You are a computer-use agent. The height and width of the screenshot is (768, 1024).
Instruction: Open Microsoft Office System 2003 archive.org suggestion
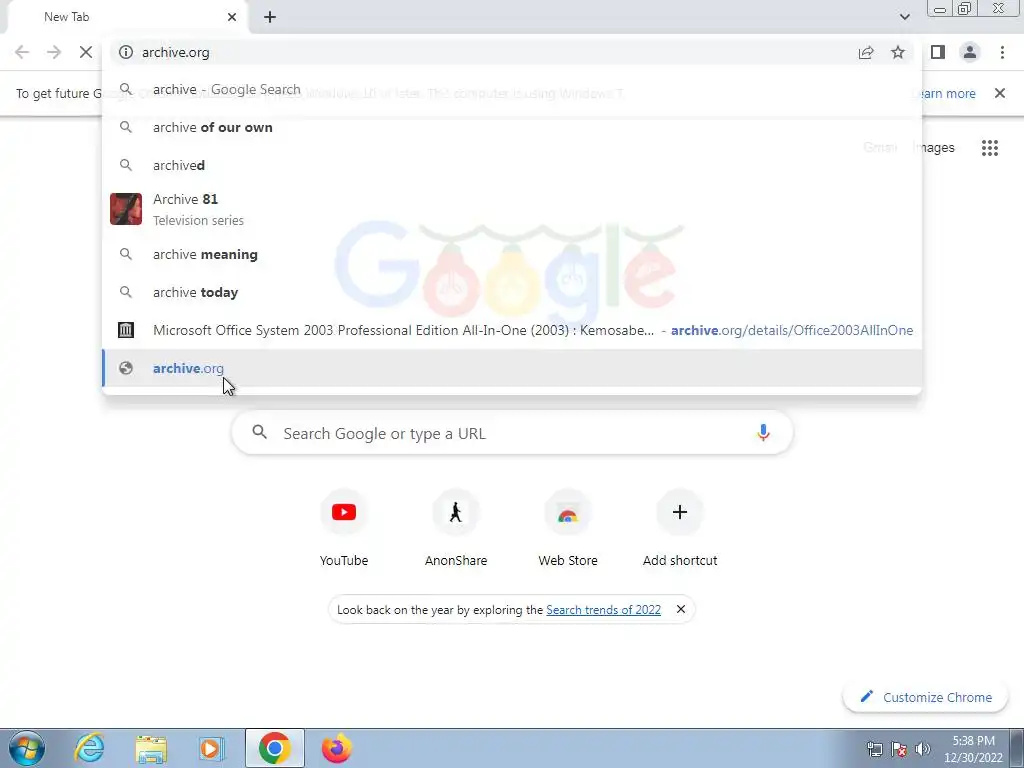coord(512,330)
